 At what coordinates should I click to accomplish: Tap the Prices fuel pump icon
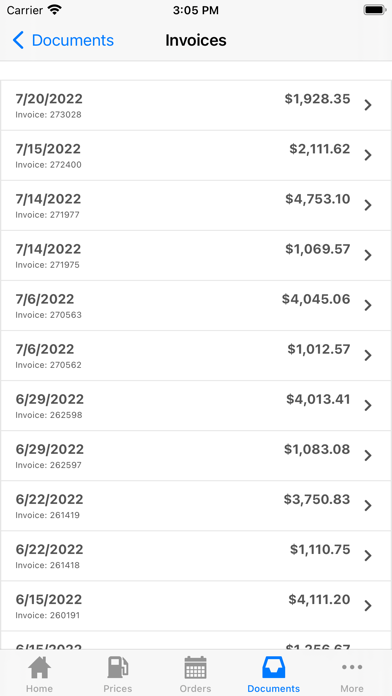coord(118,668)
